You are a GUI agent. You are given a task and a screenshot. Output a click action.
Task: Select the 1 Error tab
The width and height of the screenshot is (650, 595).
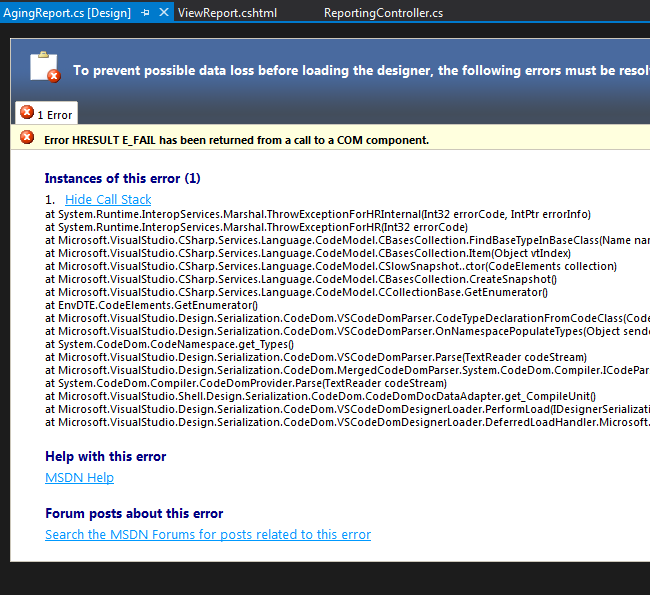pyautogui.click(x=46, y=113)
